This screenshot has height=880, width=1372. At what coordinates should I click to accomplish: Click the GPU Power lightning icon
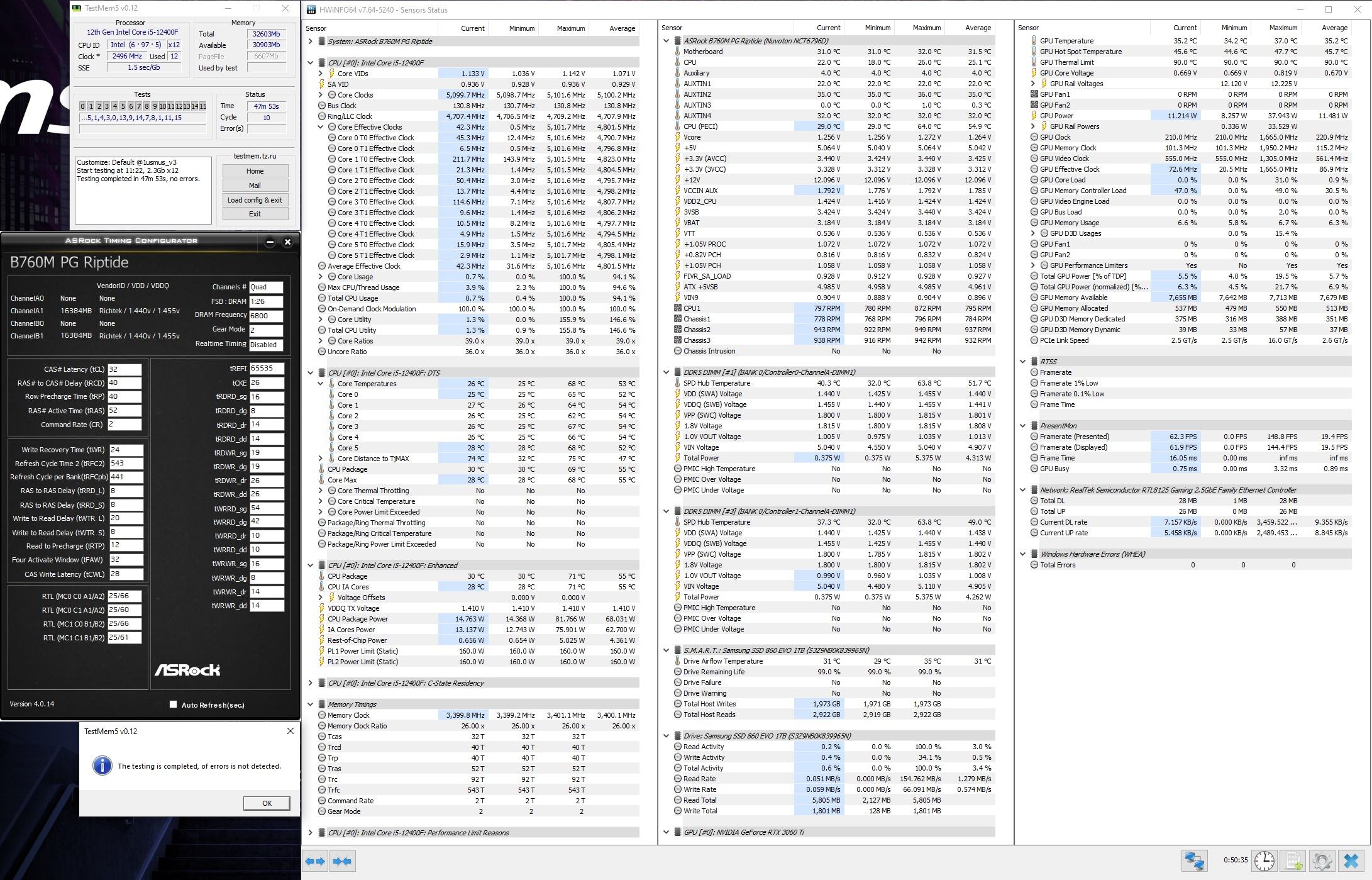pyautogui.click(x=1034, y=116)
